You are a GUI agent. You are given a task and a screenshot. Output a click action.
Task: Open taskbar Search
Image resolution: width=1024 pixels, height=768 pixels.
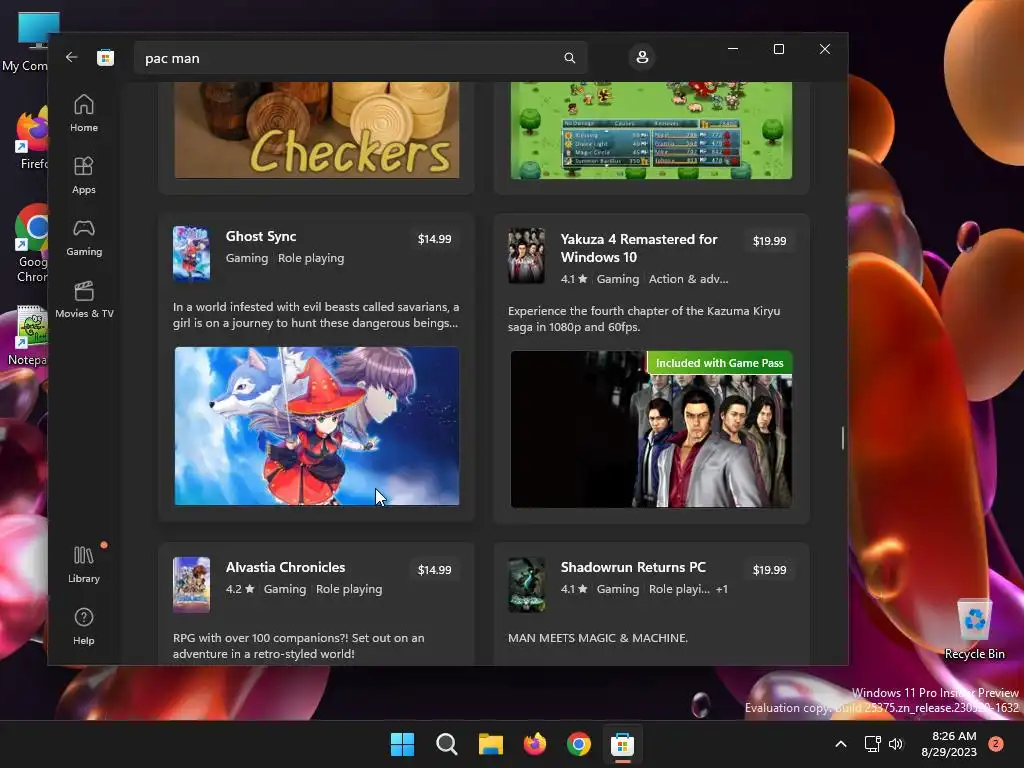447,744
